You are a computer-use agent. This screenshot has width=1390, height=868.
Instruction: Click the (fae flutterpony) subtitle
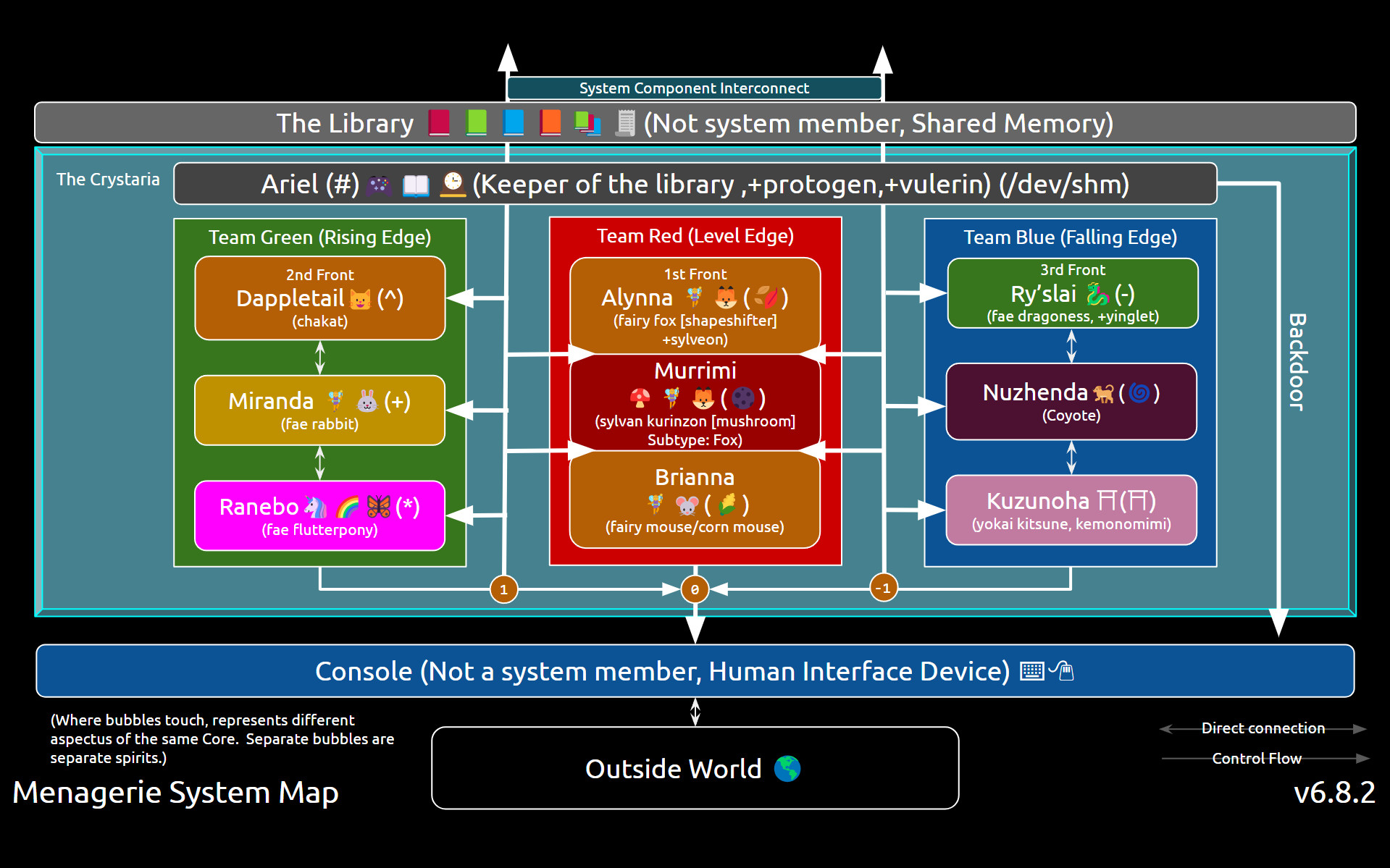click(x=319, y=530)
